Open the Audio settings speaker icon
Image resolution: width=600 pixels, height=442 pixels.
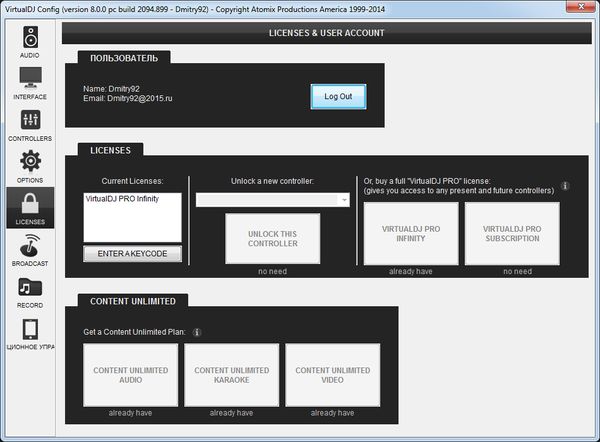point(30,38)
